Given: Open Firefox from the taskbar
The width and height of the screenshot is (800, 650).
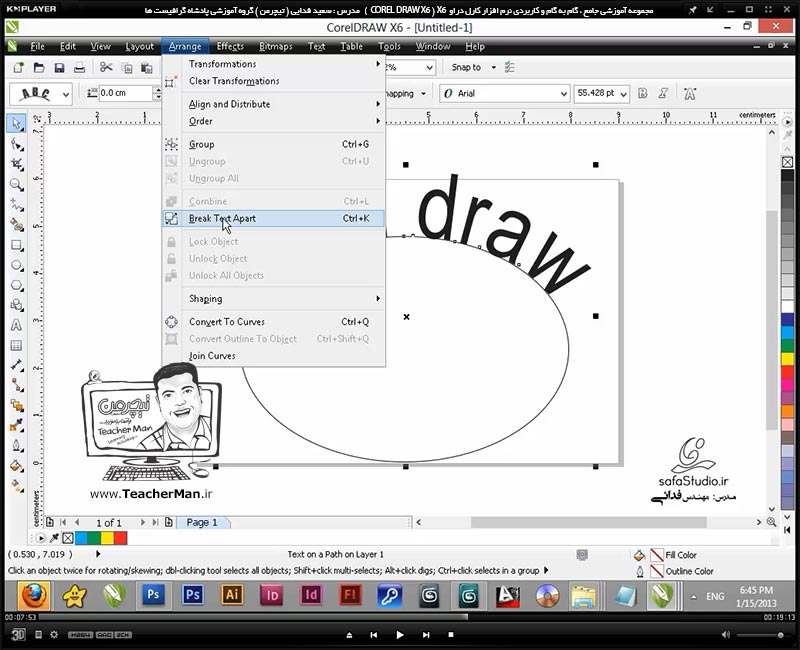Looking at the screenshot, I should (x=34, y=595).
